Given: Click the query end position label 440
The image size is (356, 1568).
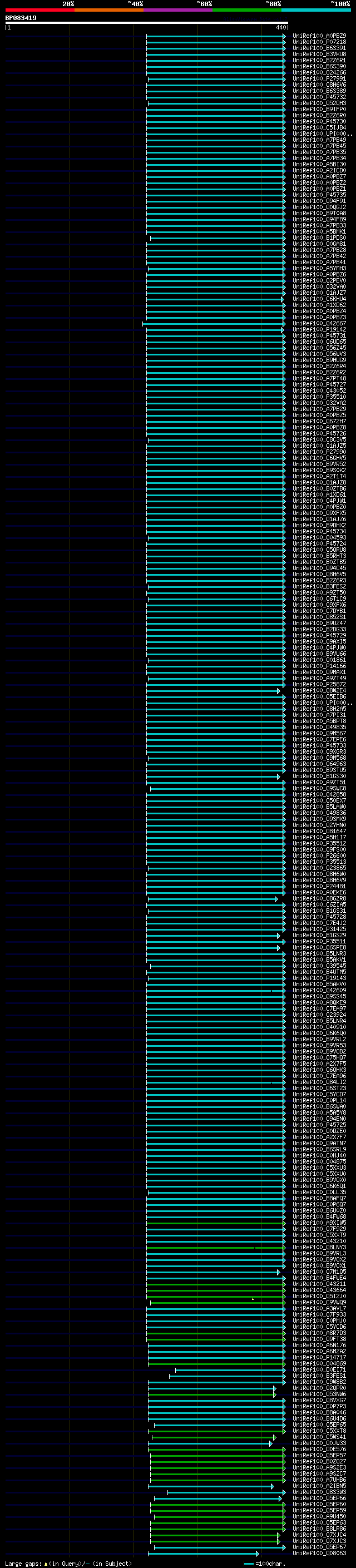Looking at the screenshot, I should (x=280, y=27).
